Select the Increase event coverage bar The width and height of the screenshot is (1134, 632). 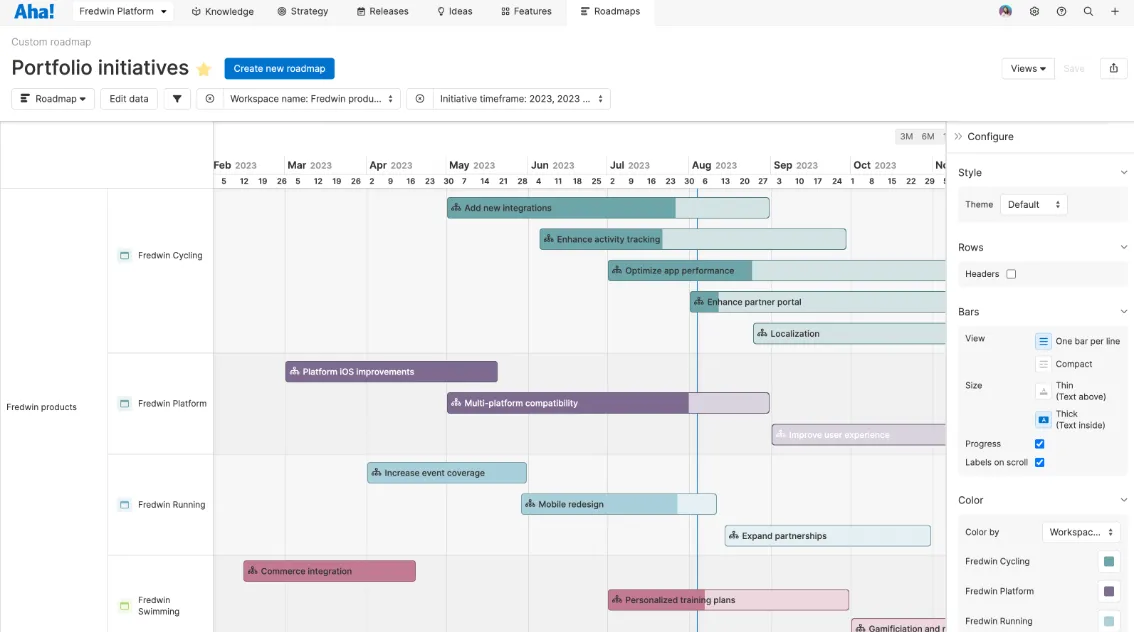(x=447, y=473)
